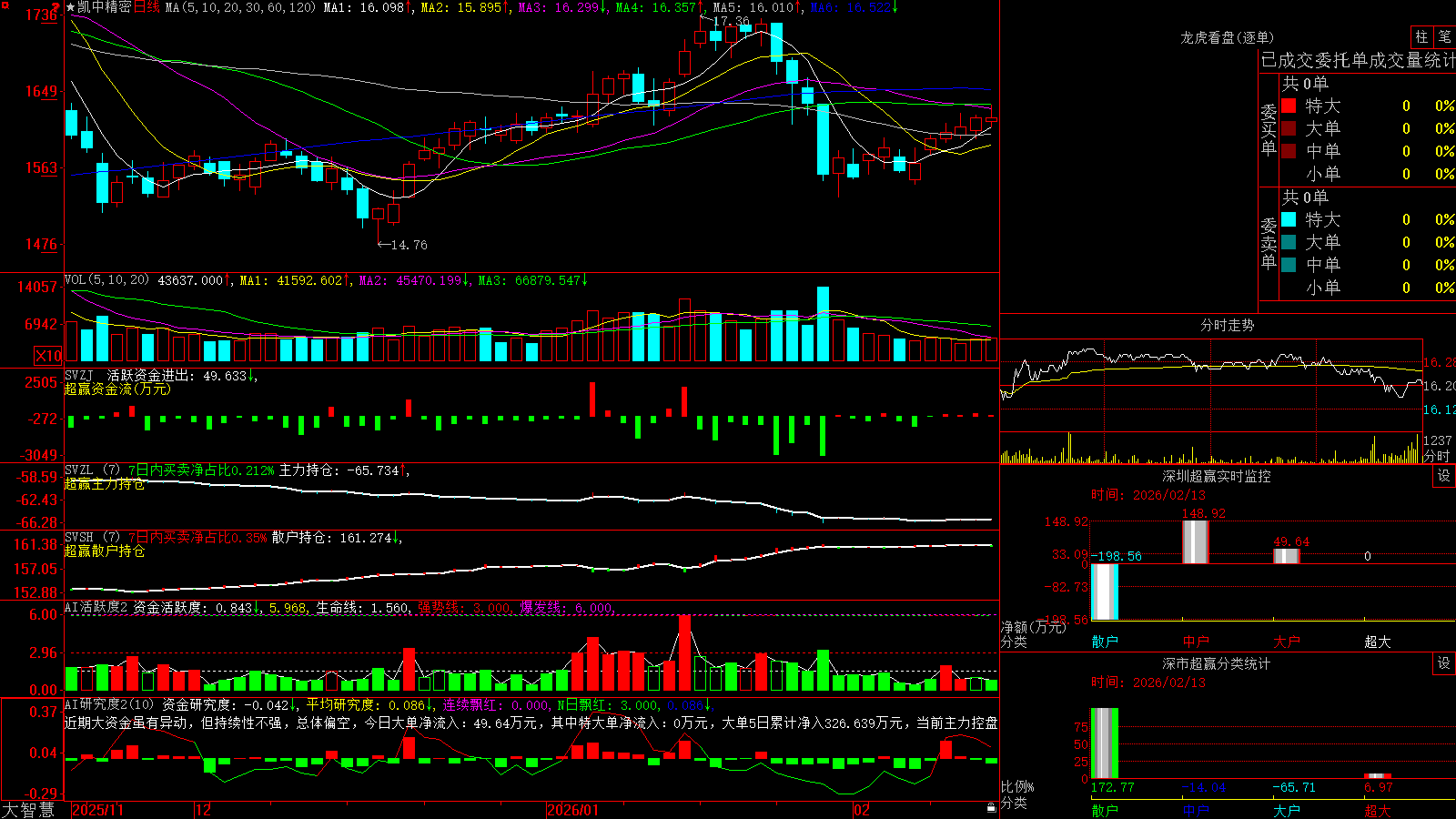The image size is (1456, 819).
Task: Click the AI研究度2(10) indicator label
Action: click(x=109, y=704)
